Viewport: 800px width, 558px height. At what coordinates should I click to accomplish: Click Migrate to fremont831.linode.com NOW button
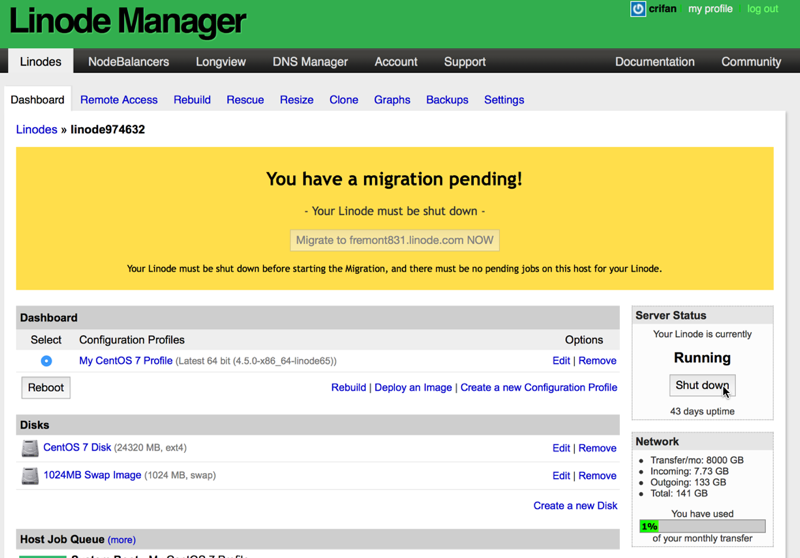point(395,240)
